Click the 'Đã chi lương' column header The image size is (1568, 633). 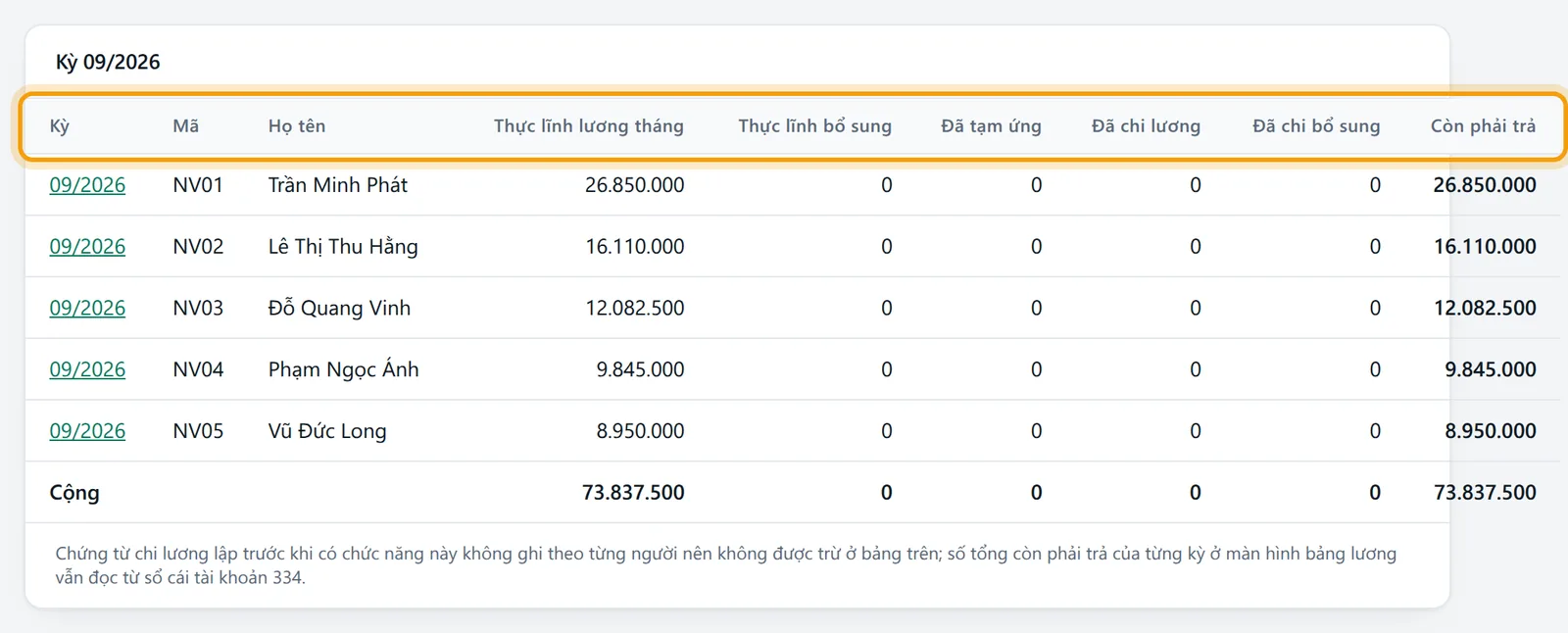click(1146, 126)
